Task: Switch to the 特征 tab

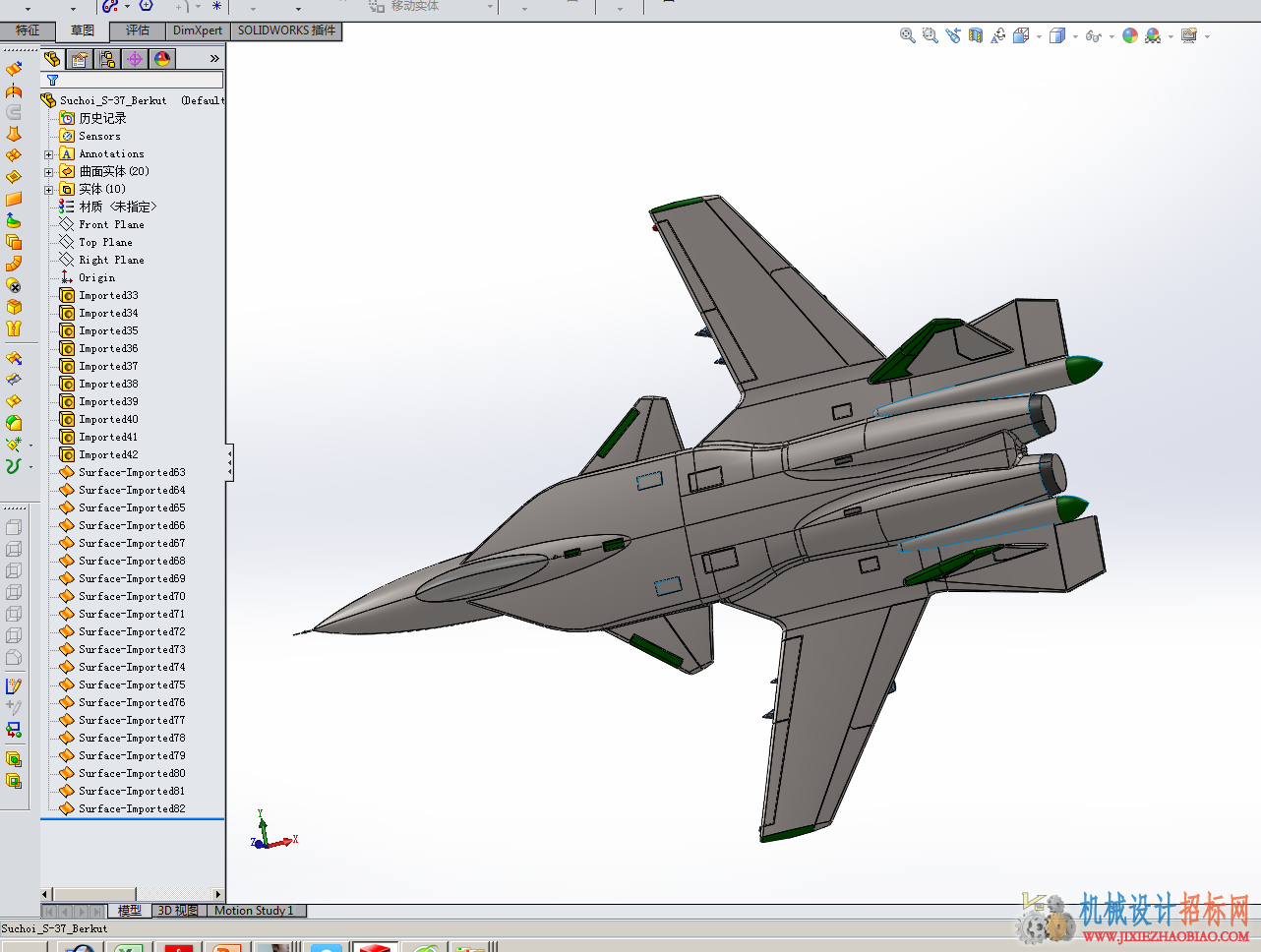Action: 27,30
